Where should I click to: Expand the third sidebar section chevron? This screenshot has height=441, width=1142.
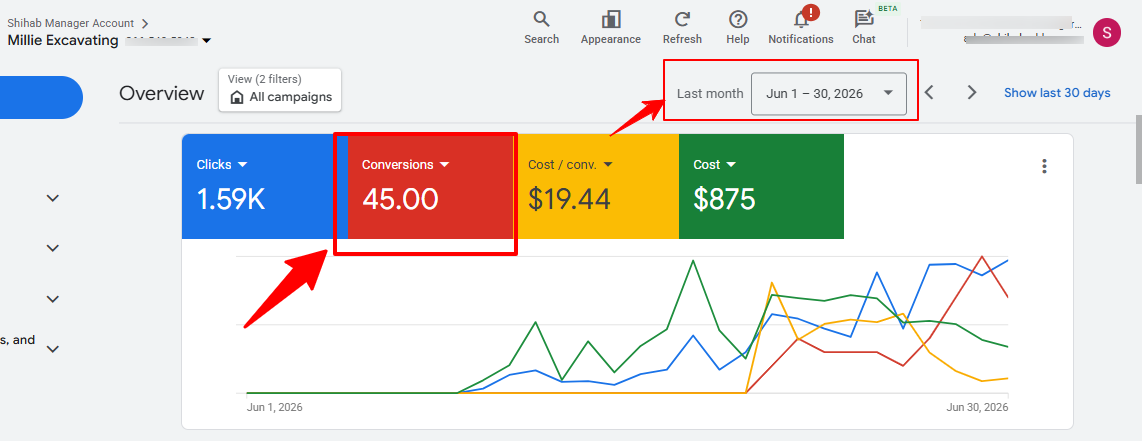(52, 298)
